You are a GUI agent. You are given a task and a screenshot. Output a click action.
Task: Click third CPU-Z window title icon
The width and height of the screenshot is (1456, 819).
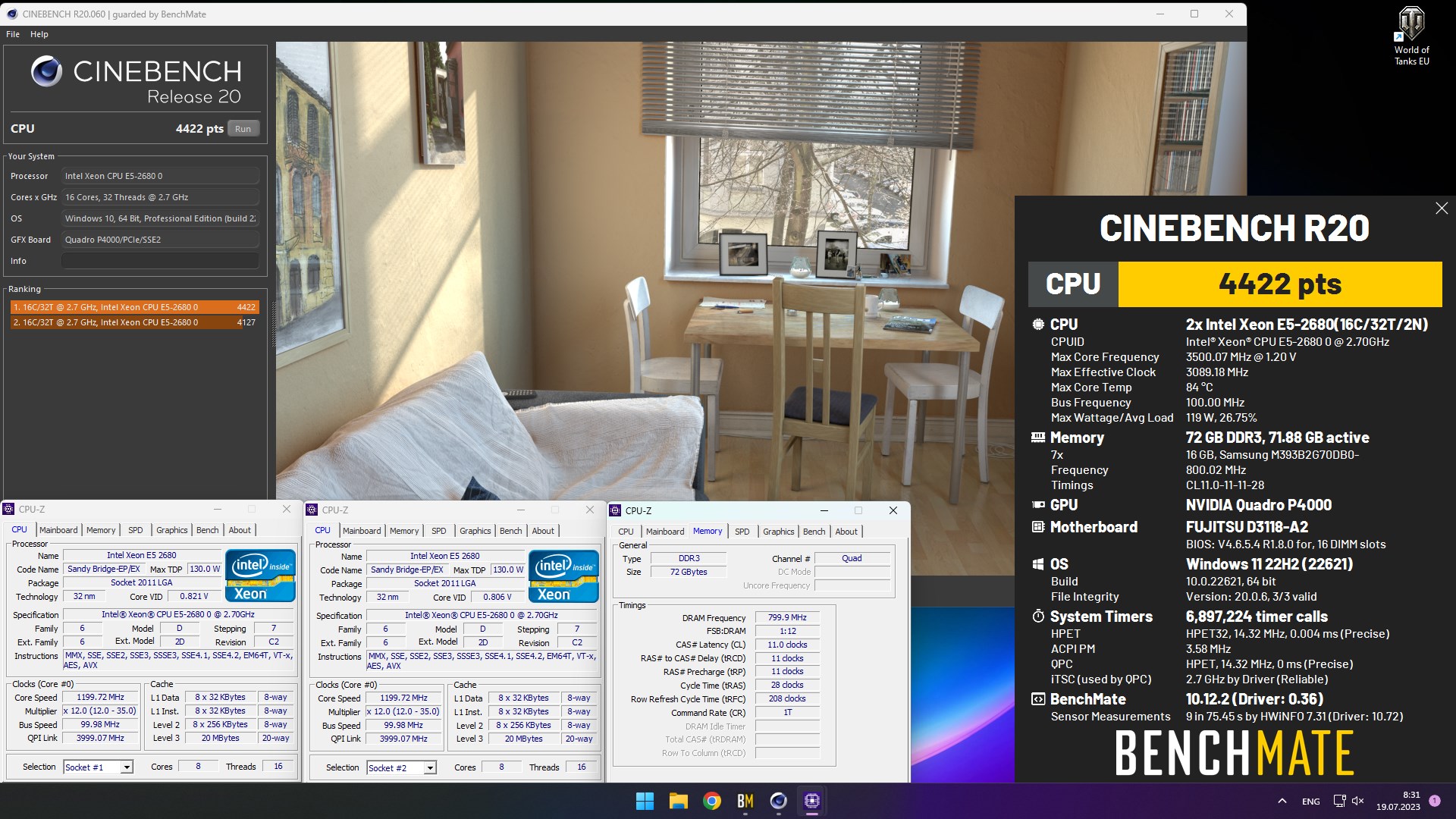[616, 510]
